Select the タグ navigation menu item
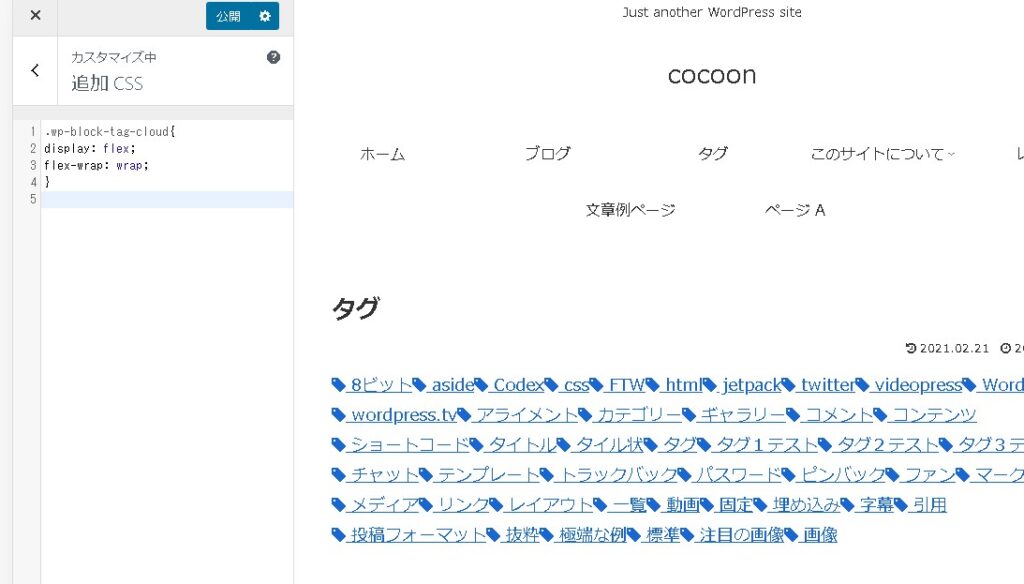 [712, 154]
